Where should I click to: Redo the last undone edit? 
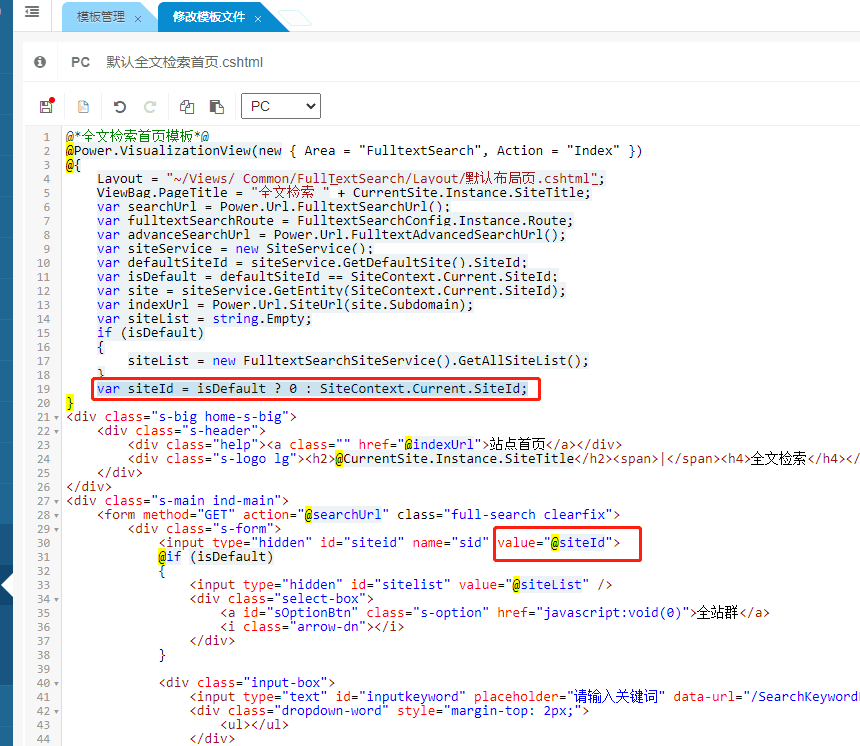(150, 106)
